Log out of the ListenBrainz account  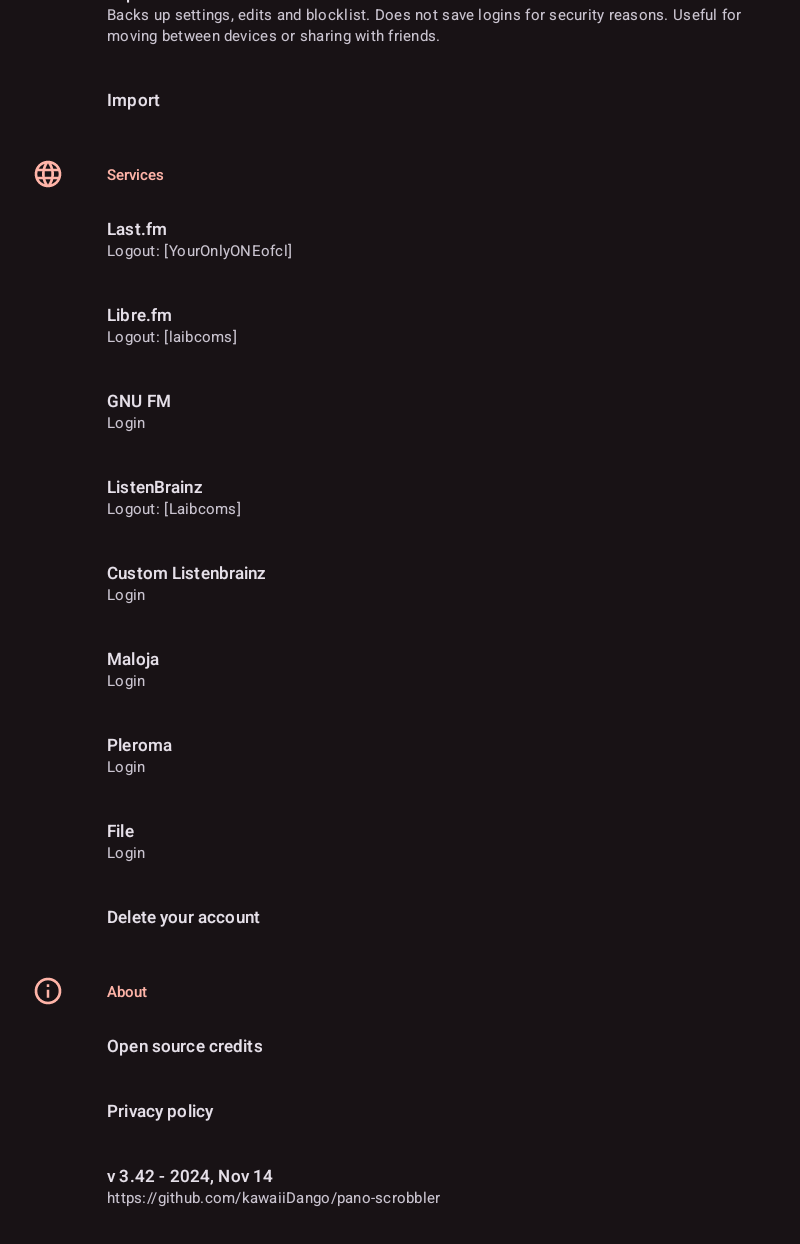(x=174, y=509)
